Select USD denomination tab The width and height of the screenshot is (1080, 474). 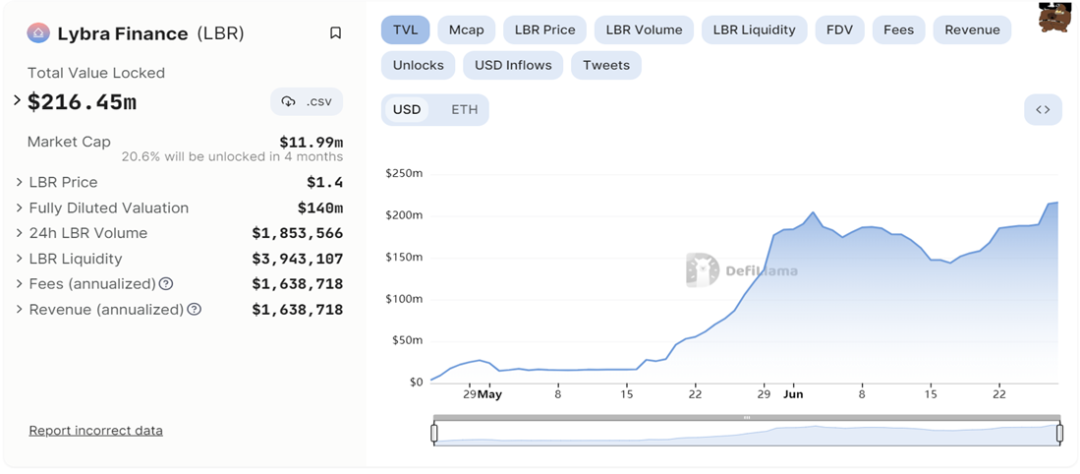click(407, 110)
